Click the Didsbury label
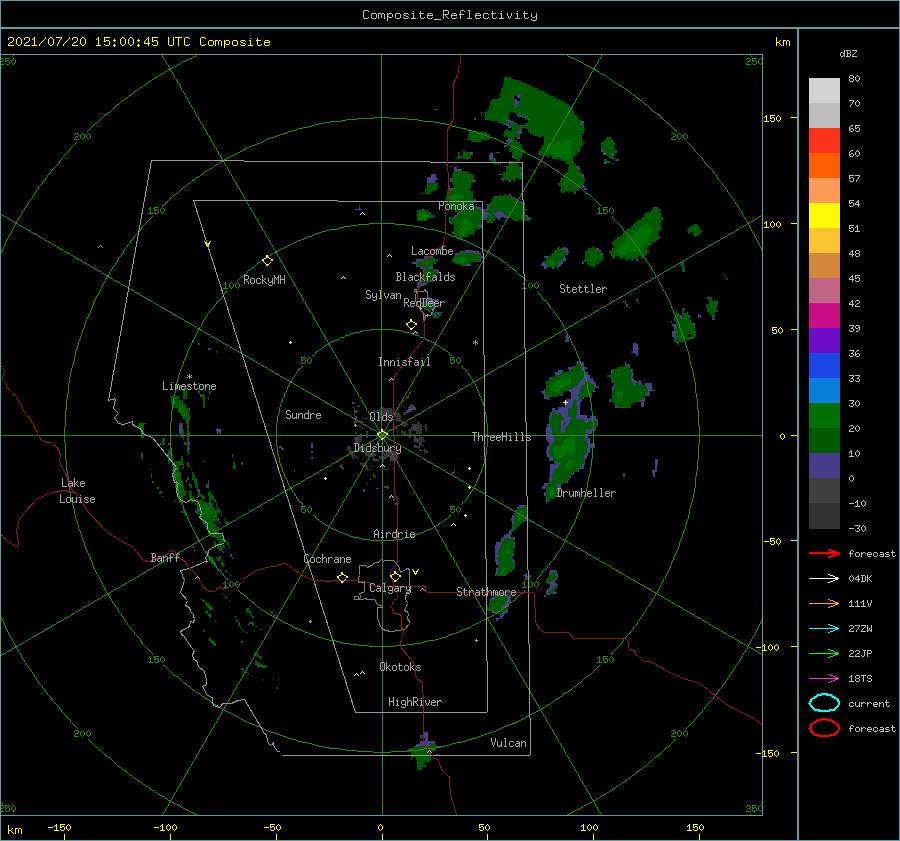900x841 pixels. click(377, 448)
